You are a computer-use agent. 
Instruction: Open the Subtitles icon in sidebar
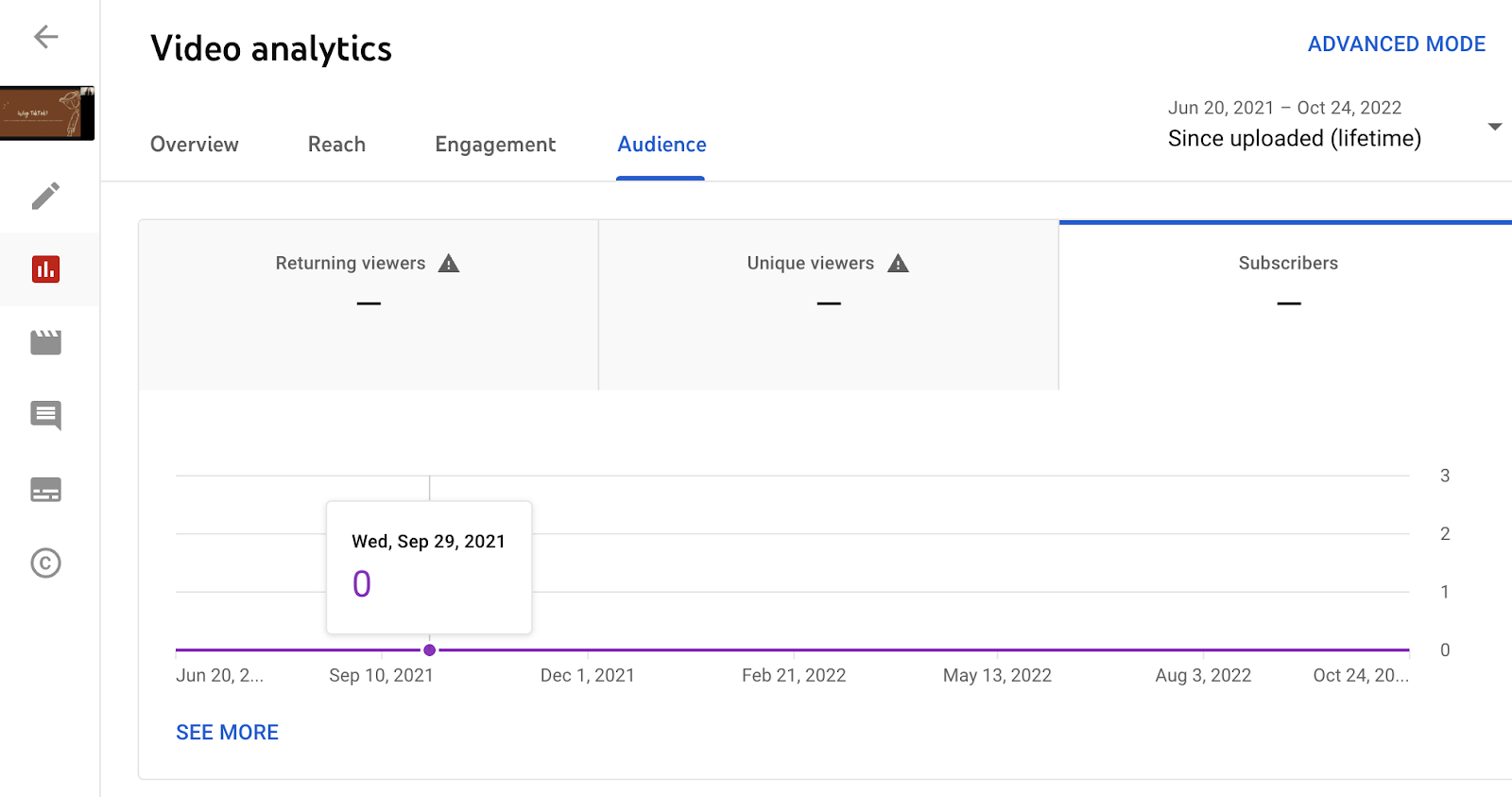click(x=45, y=490)
